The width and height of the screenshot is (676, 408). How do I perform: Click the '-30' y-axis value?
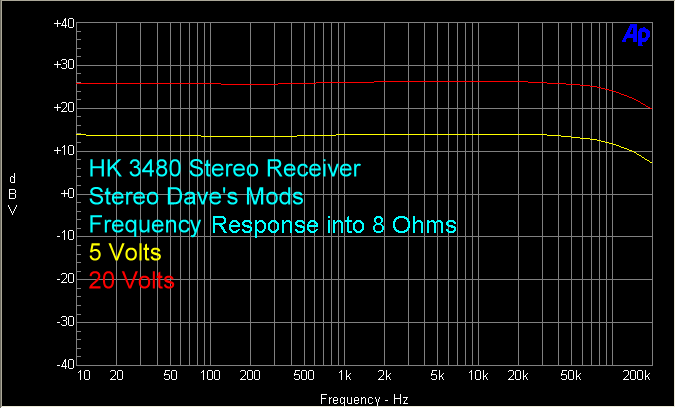click(66, 321)
